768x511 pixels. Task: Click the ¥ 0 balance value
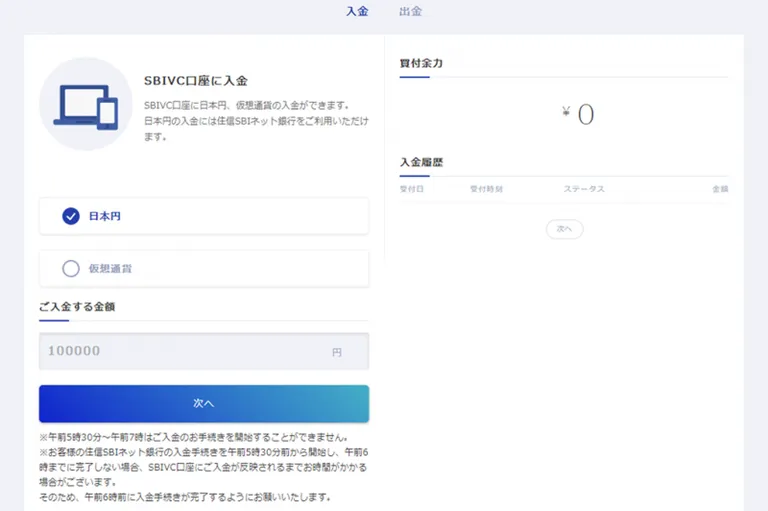click(x=578, y=114)
